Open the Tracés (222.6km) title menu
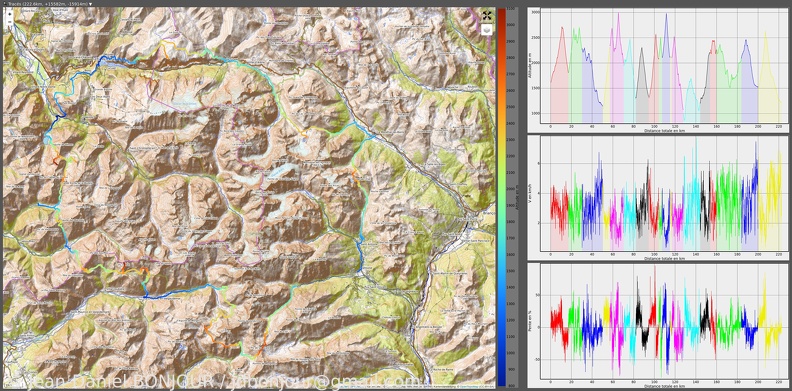Screen dimensions: 792x391 (48, 4)
